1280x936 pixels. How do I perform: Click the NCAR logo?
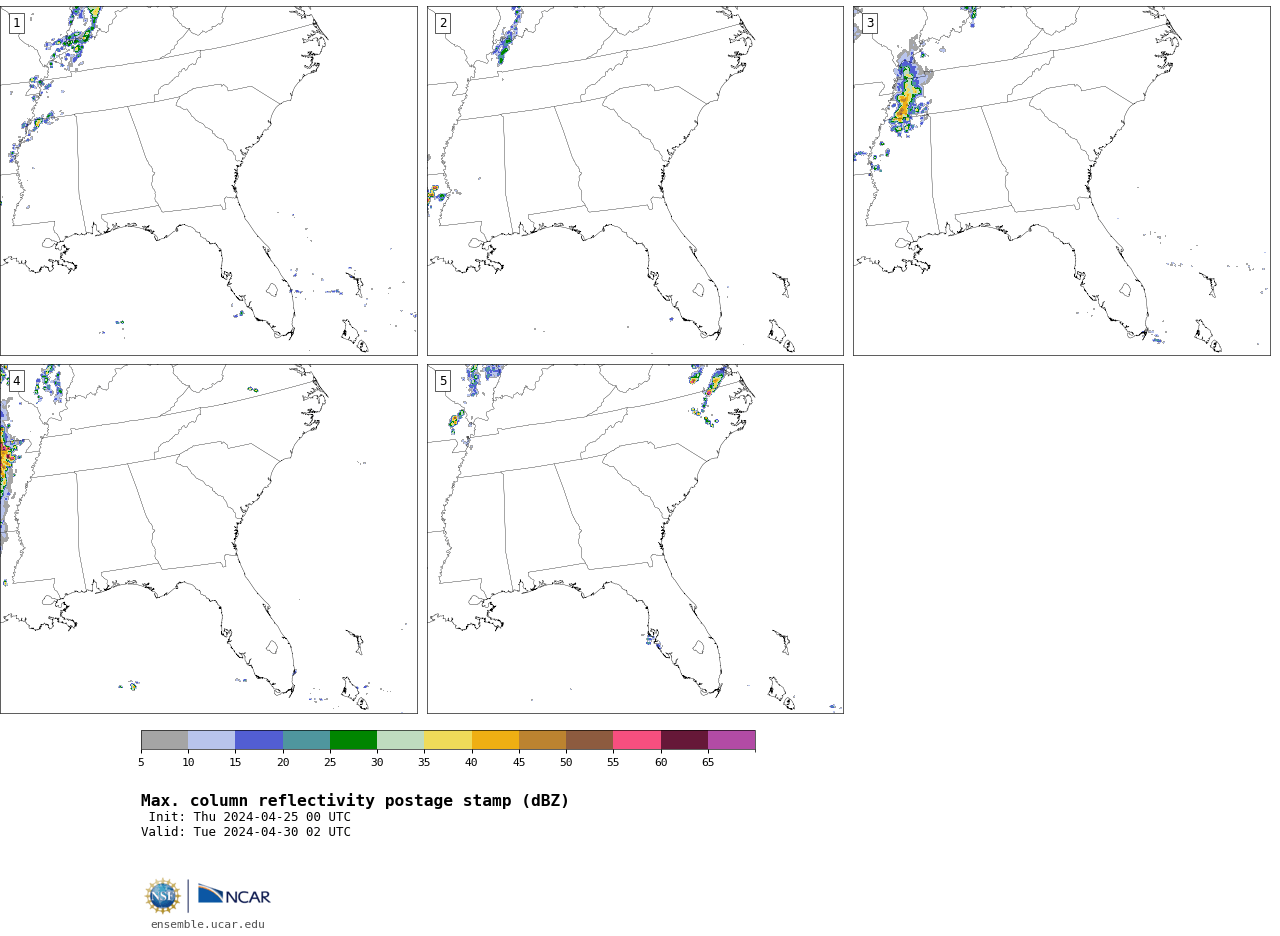tap(234, 895)
